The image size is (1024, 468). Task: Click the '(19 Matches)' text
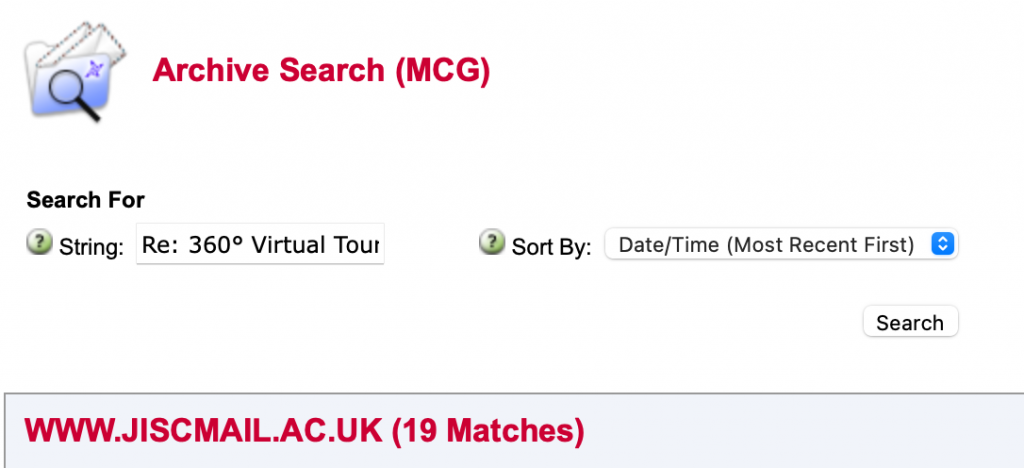[x=488, y=430]
